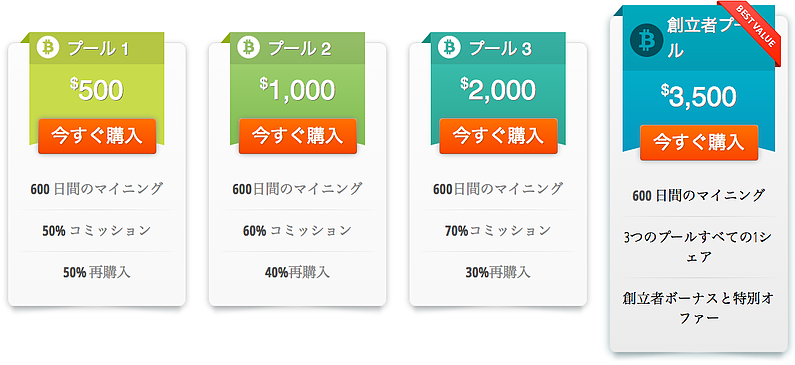The image size is (795, 365).
Task: Buy the $2,000 pool with 今すぐ購入
Action: 498,136
